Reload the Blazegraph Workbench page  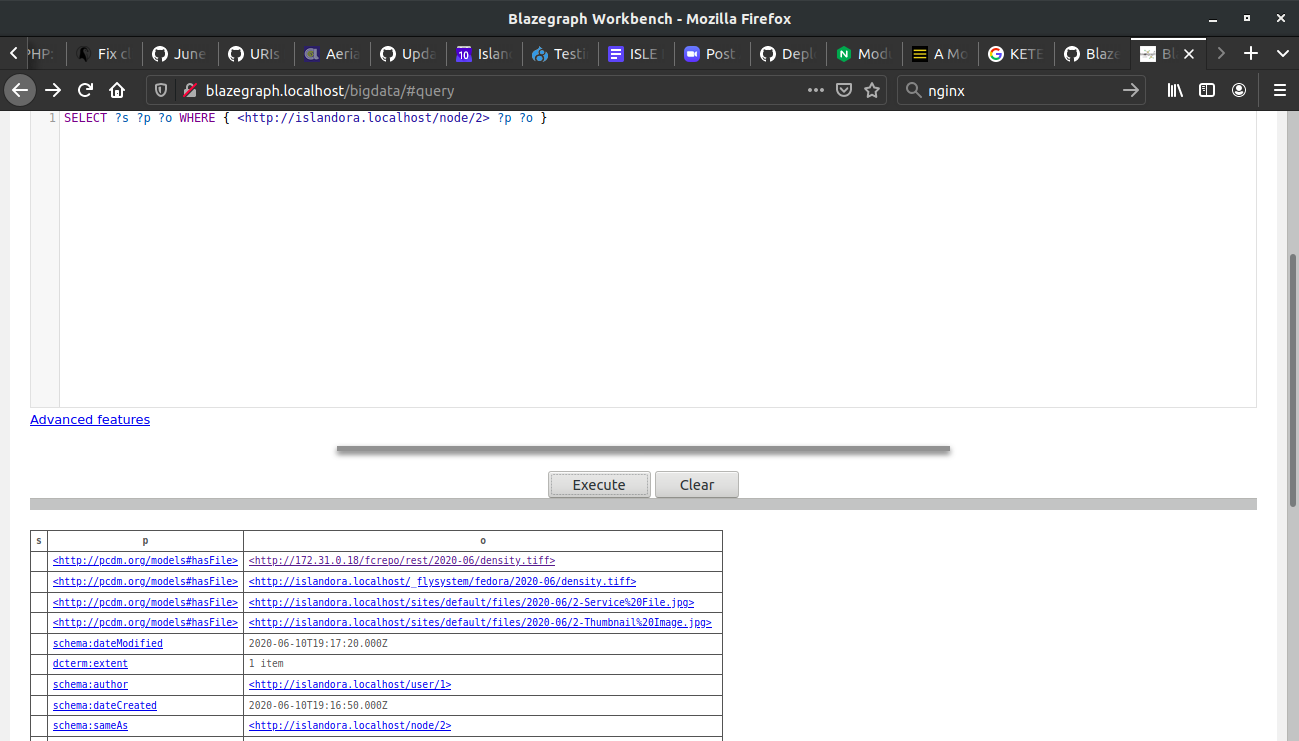pyautogui.click(x=85, y=90)
